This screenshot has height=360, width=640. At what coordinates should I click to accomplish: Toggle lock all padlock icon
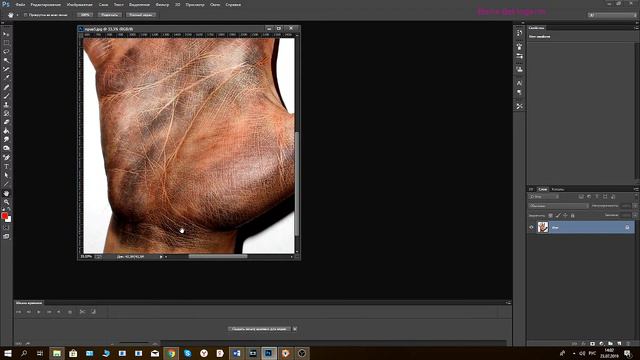click(573, 215)
